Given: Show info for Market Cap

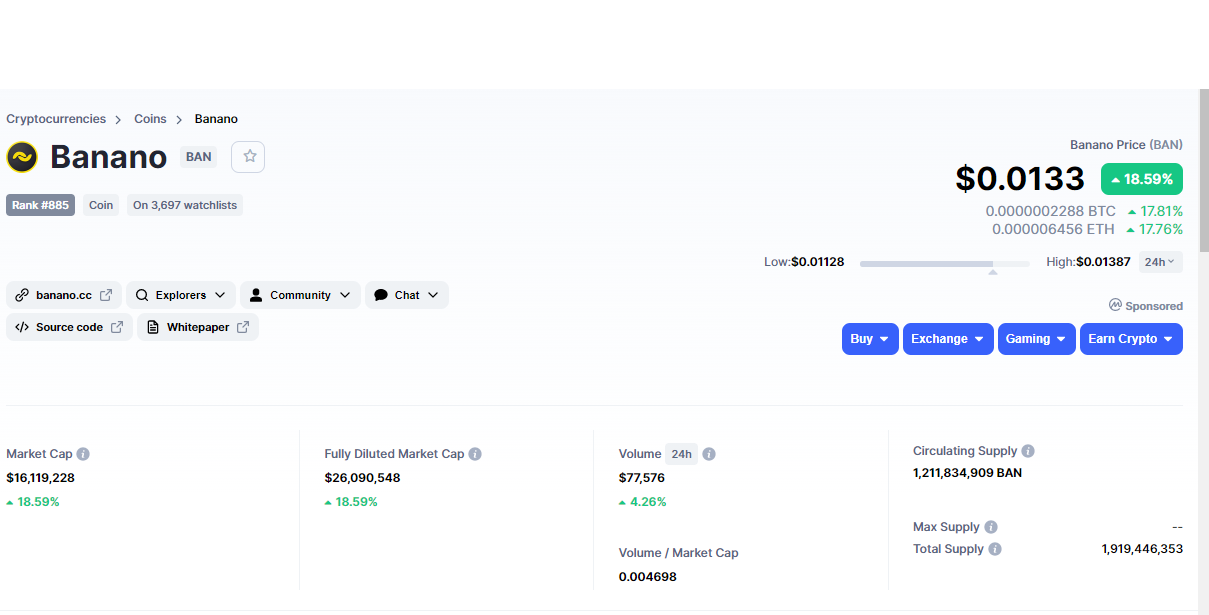Looking at the screenshot, I should point(83,454).
